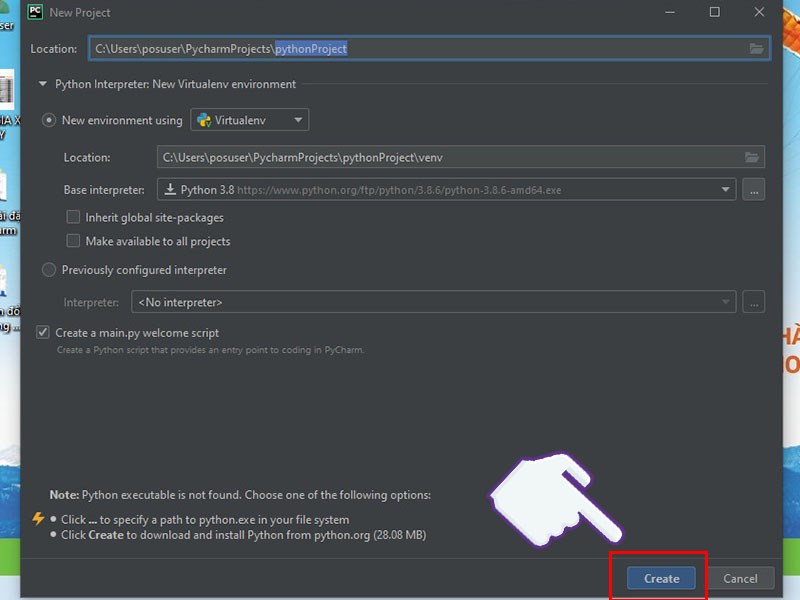Image resolution: width=800 pixels, height=600 pixels.
Task: Open the Base interpreter dropdown
Action: point(727,189)
